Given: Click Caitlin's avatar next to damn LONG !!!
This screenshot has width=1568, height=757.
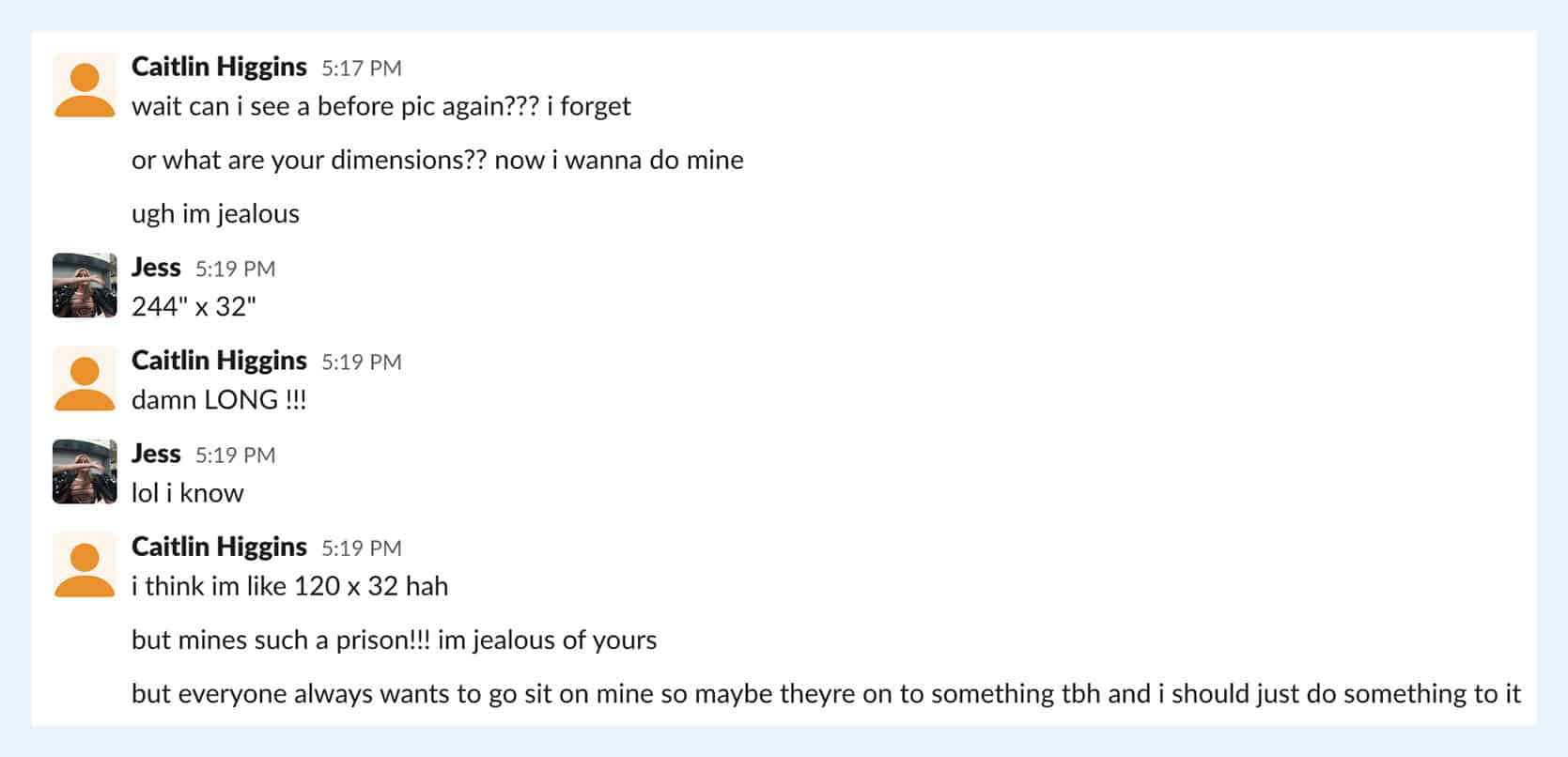Looking at the screenshot, I should click(85, 378).
